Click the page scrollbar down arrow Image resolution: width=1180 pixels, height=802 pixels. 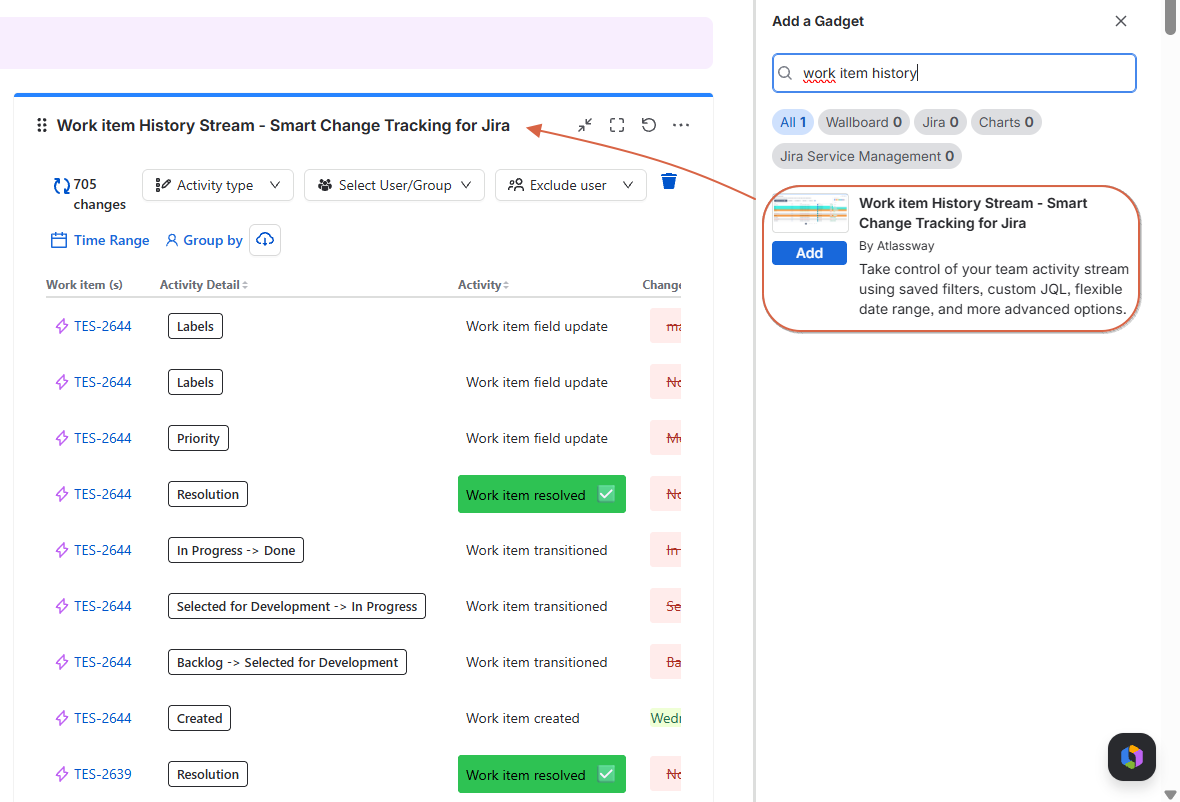click(x=1170, y=794)
